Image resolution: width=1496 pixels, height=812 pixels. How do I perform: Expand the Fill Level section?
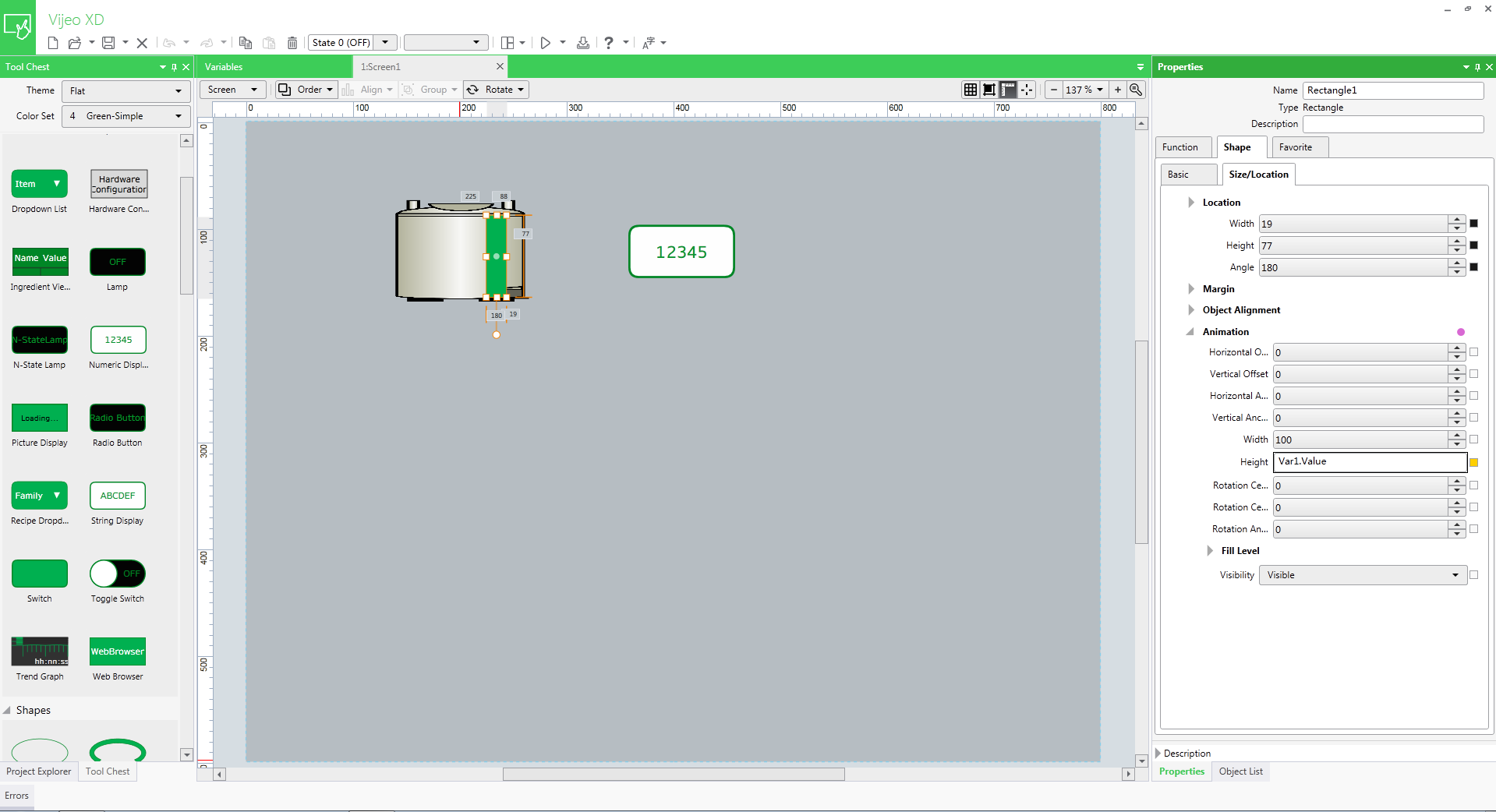pyautogui.click(x=1210, y=551)
